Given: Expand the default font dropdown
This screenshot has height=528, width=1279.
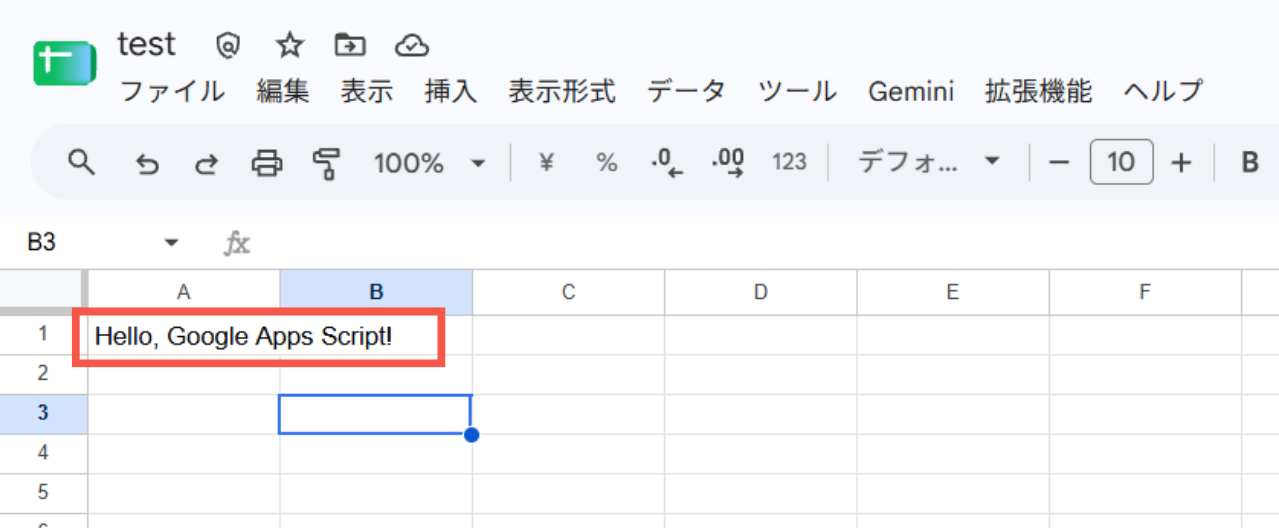Looking at the screenshot, I should tap(929, 163).
